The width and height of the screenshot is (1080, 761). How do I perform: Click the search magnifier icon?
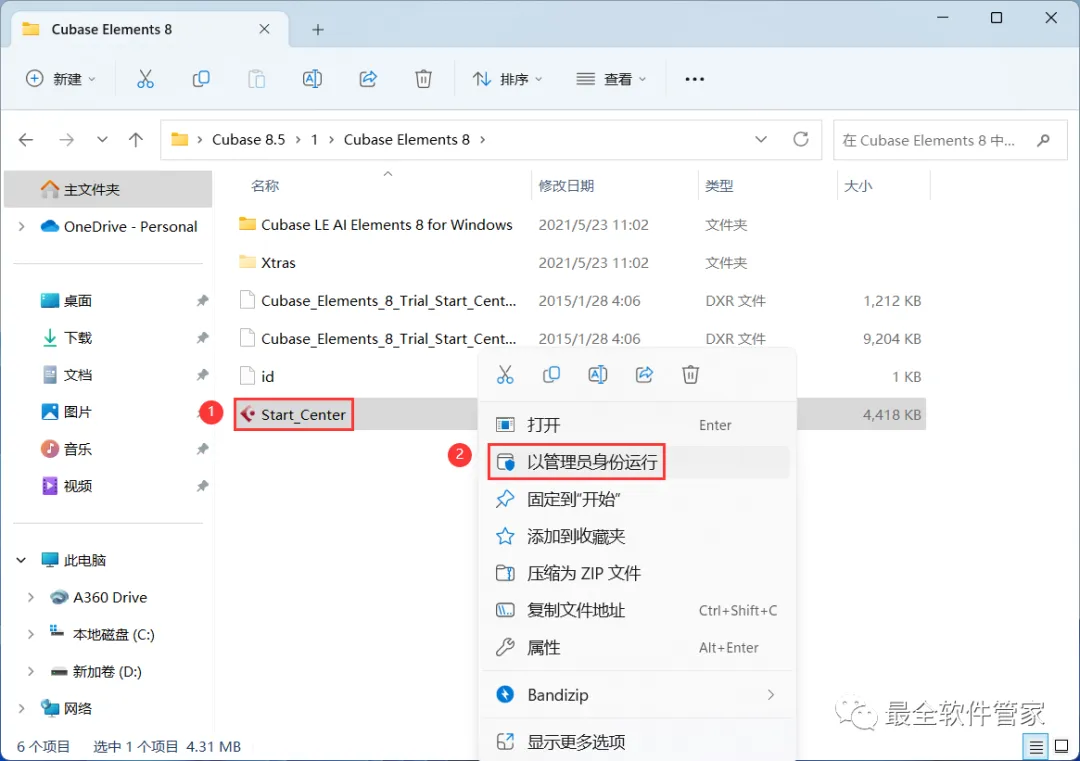[x=1043, y=140]
